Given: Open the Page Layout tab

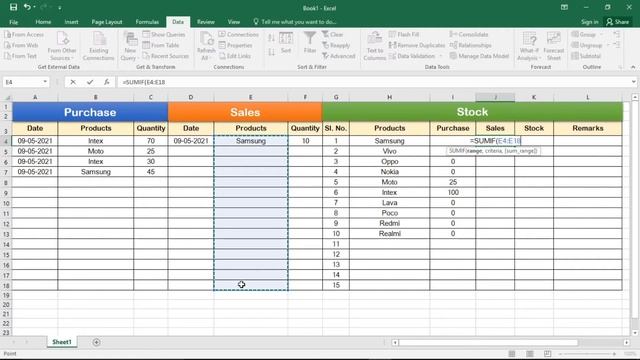Looking at the screenshot, I should click(107, 22).
